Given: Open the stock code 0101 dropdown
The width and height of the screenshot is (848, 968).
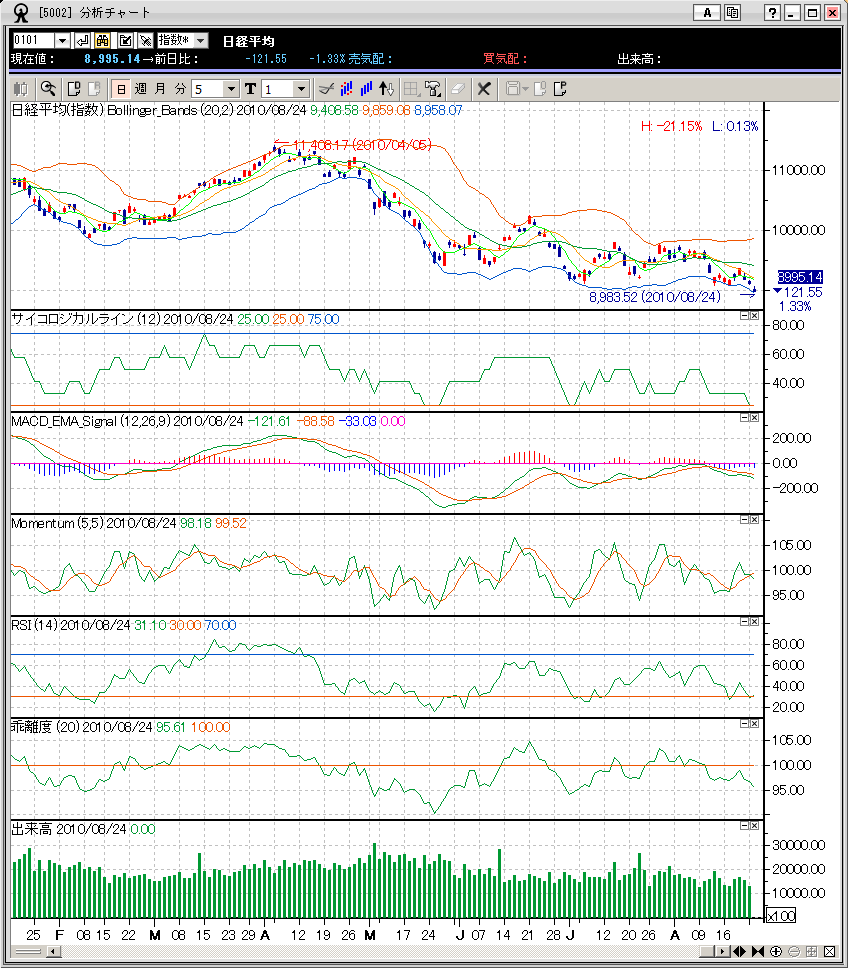Looking at the screenshot, I should click(63, 40).
